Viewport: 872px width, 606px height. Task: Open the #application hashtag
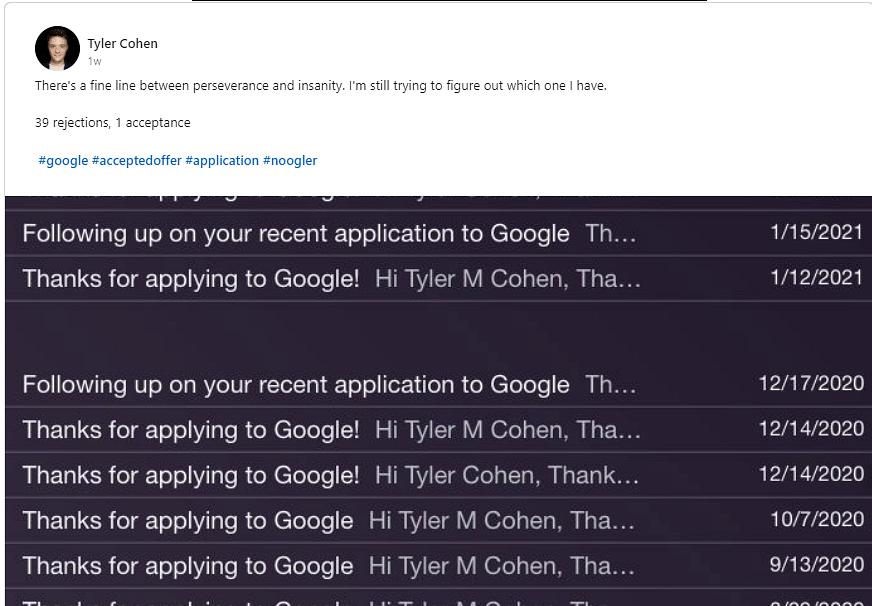tap(222, 161)
